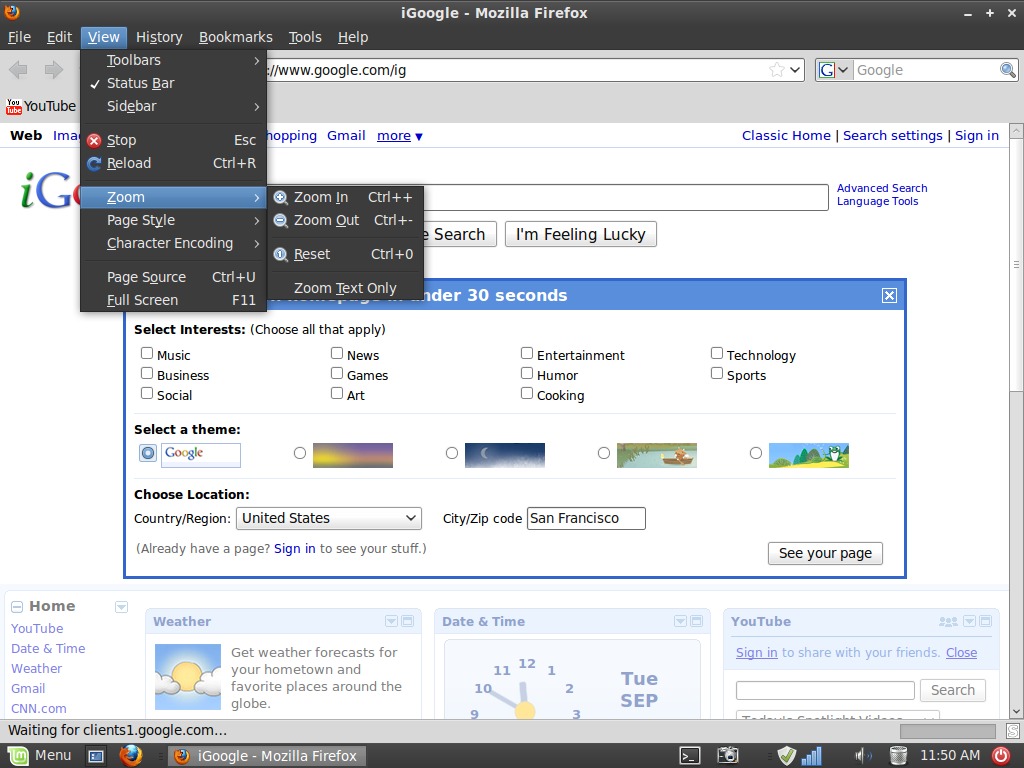Open the URL bar history dropdown arrow

(x=795, y=70)
